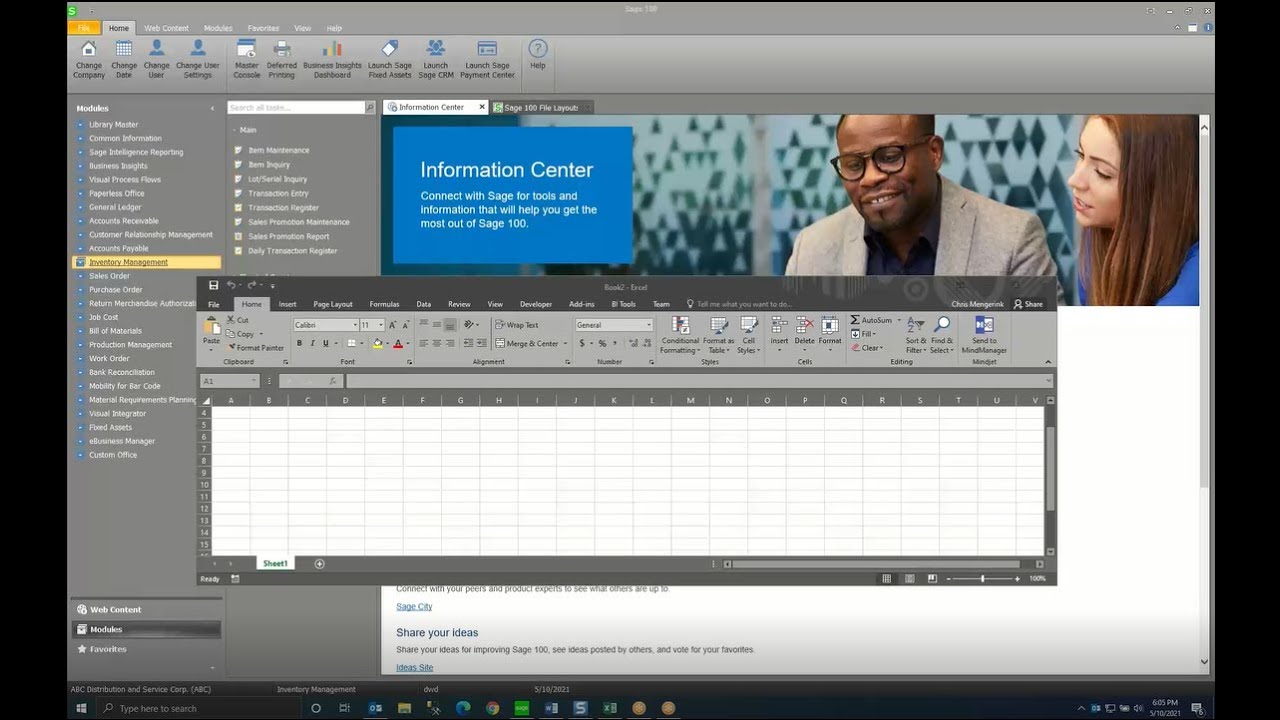Toggle Underline formatting in Excel

click(325, 343)
